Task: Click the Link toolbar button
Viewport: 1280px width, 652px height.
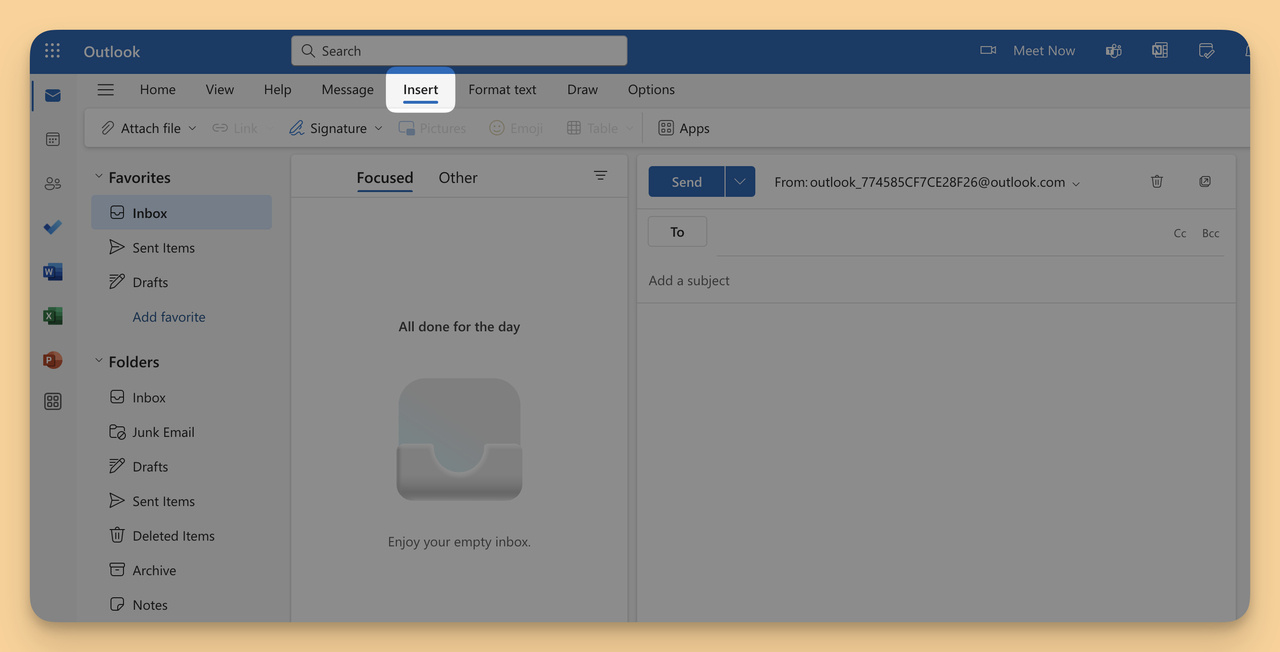Action: (x=235, y=128)
